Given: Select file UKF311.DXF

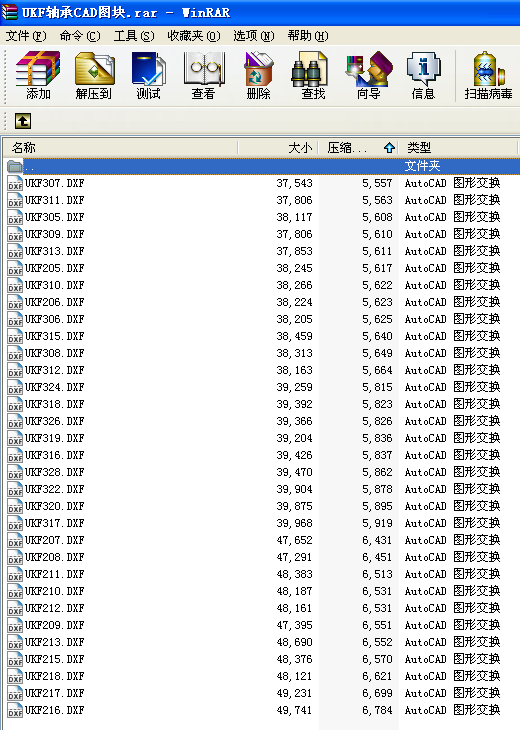Looking at the screenshot, I should tap(55, 200).
